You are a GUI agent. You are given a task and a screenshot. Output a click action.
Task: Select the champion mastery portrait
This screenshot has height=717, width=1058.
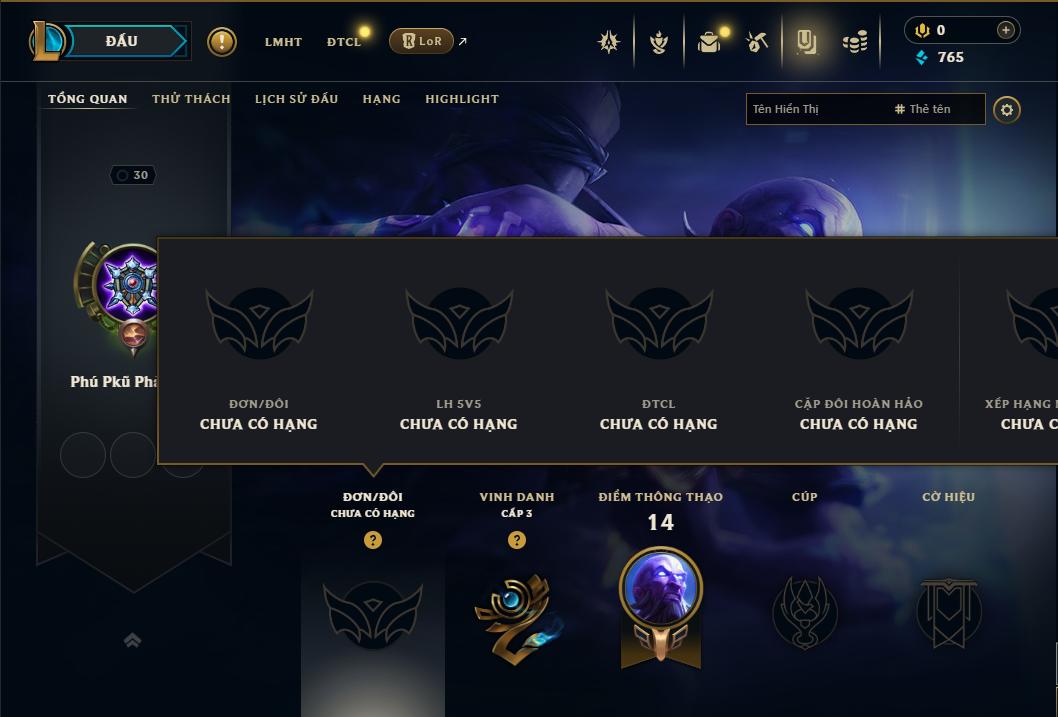tap(661, 588)
